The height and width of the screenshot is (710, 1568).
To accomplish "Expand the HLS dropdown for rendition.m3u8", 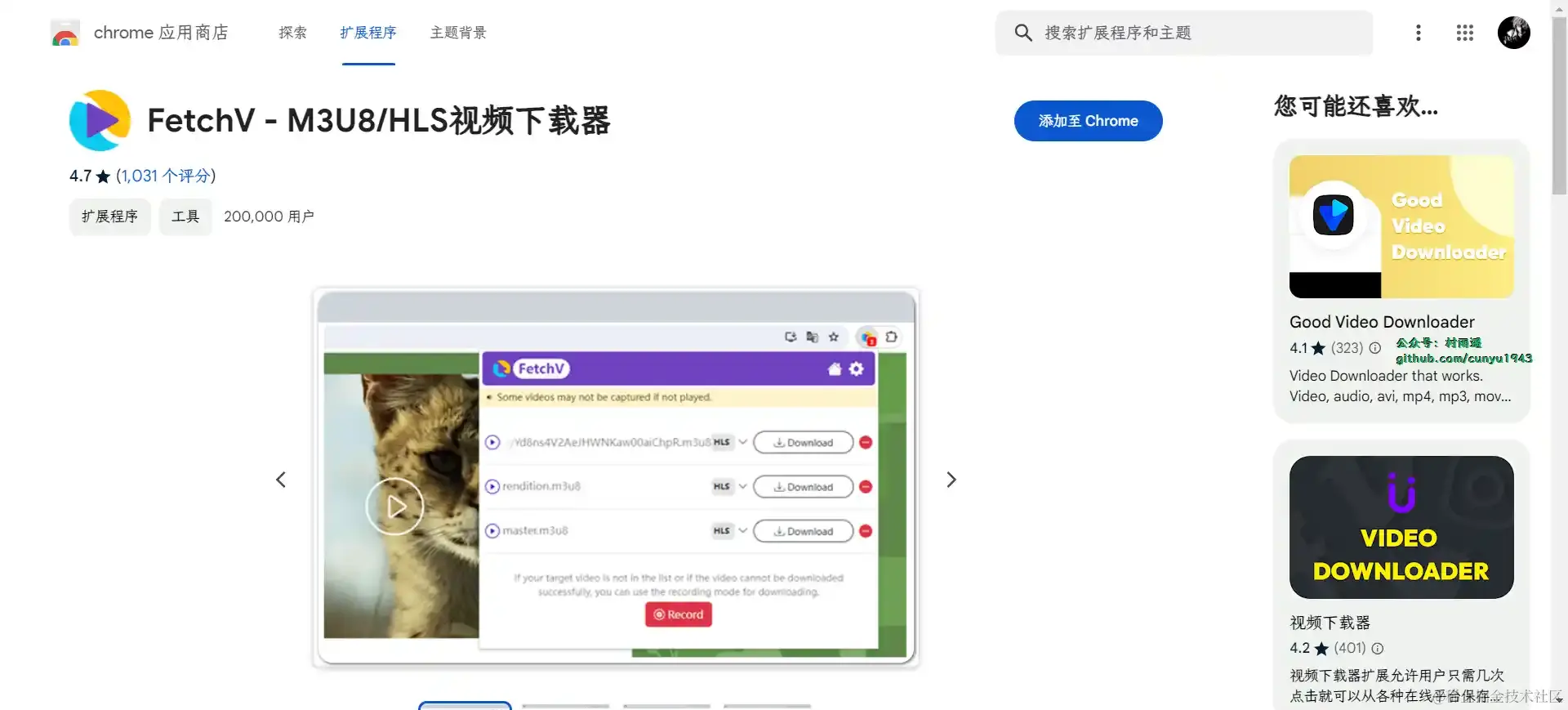I will [x=742, y=486].
